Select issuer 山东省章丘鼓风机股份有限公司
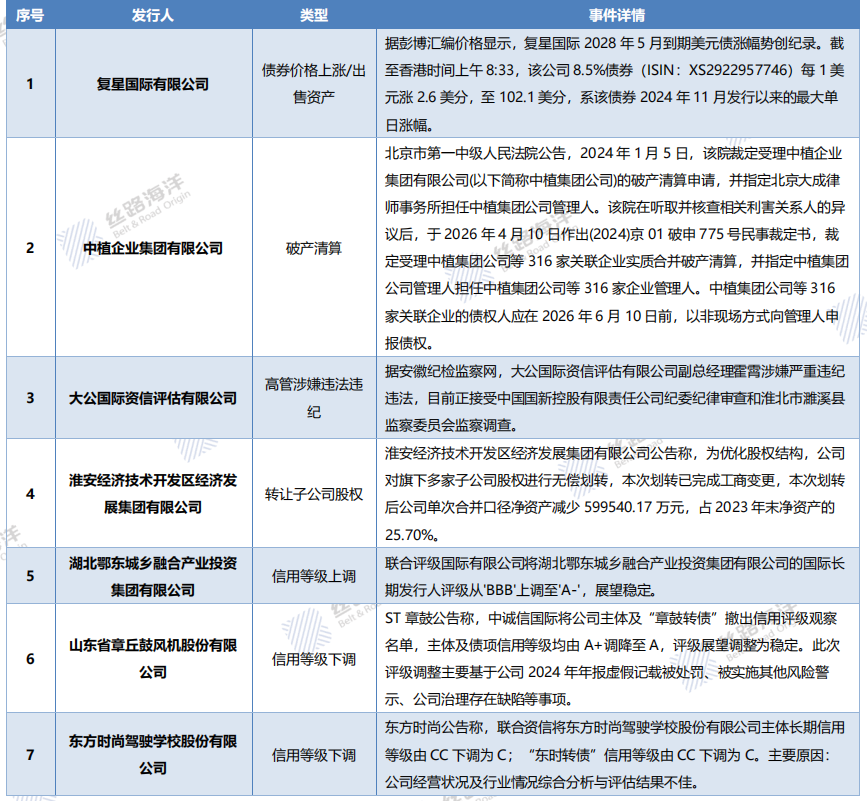Viewport: 867px width, 801px height. pyautogui.click(x=152, y=658)
